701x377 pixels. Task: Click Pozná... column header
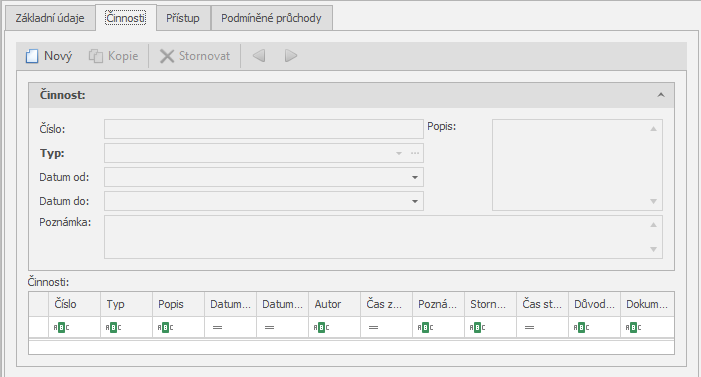coord(439,304)
